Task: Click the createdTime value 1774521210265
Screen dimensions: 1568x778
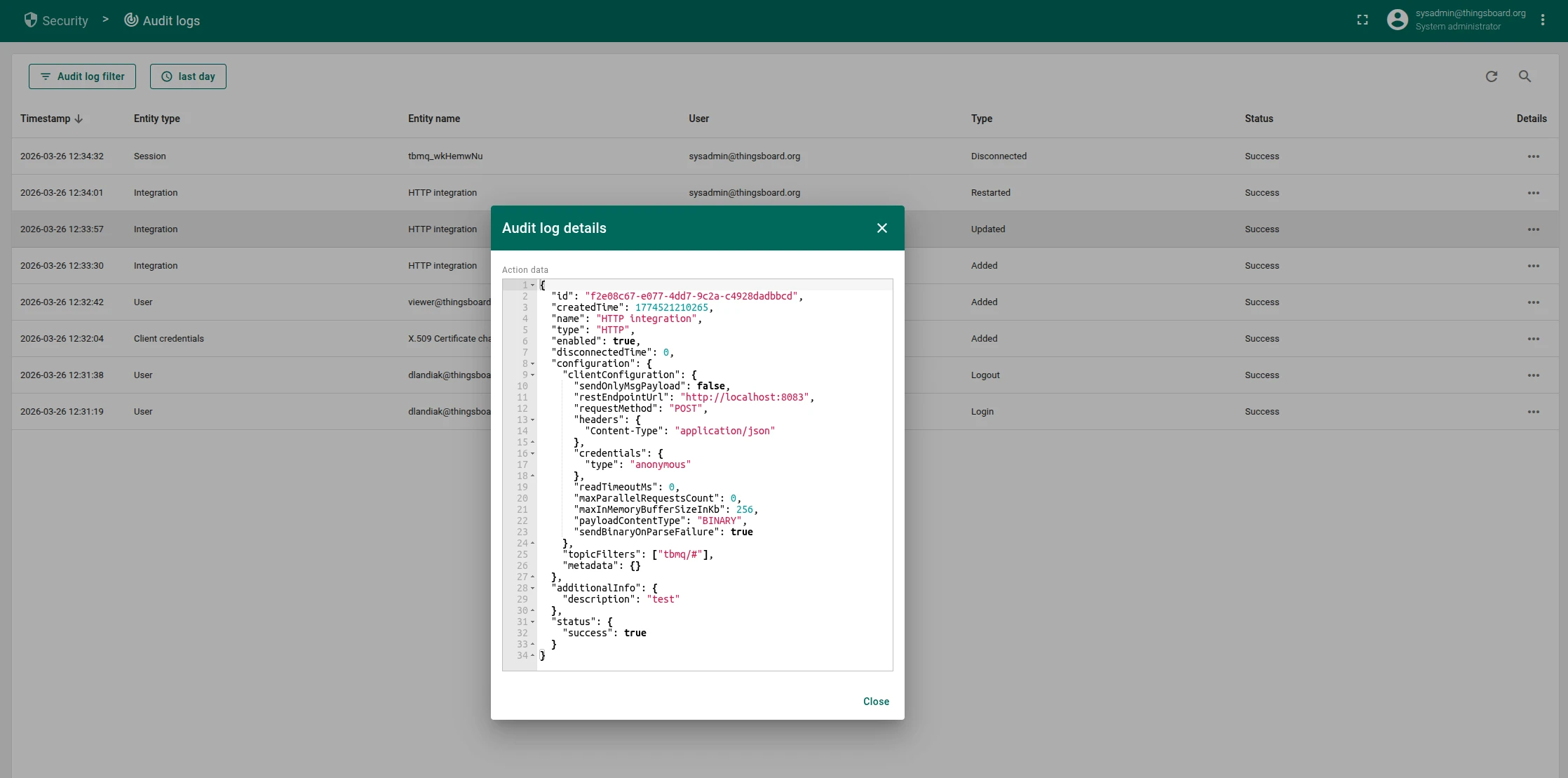Action: coord(672,307)
